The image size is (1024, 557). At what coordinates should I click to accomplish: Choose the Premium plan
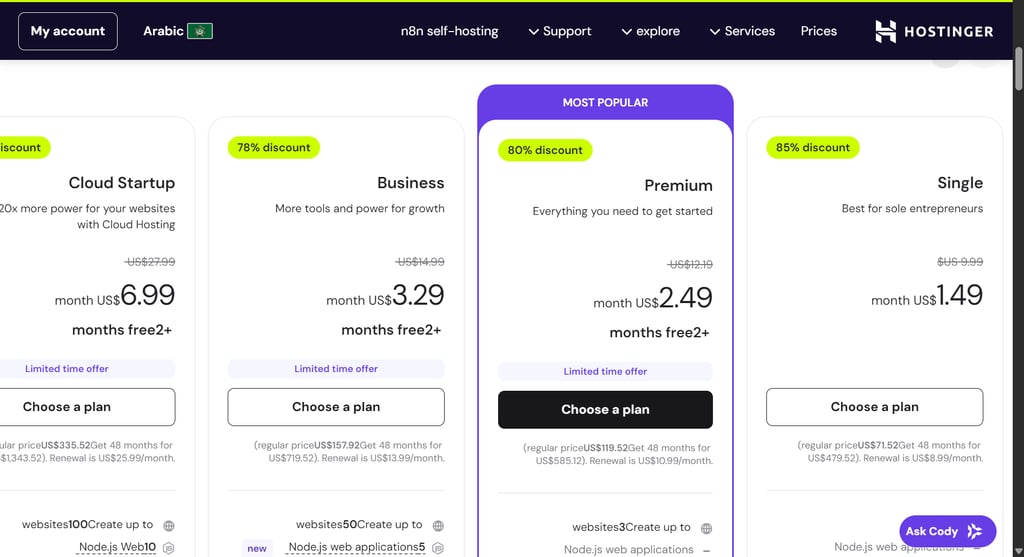(605, 409)
